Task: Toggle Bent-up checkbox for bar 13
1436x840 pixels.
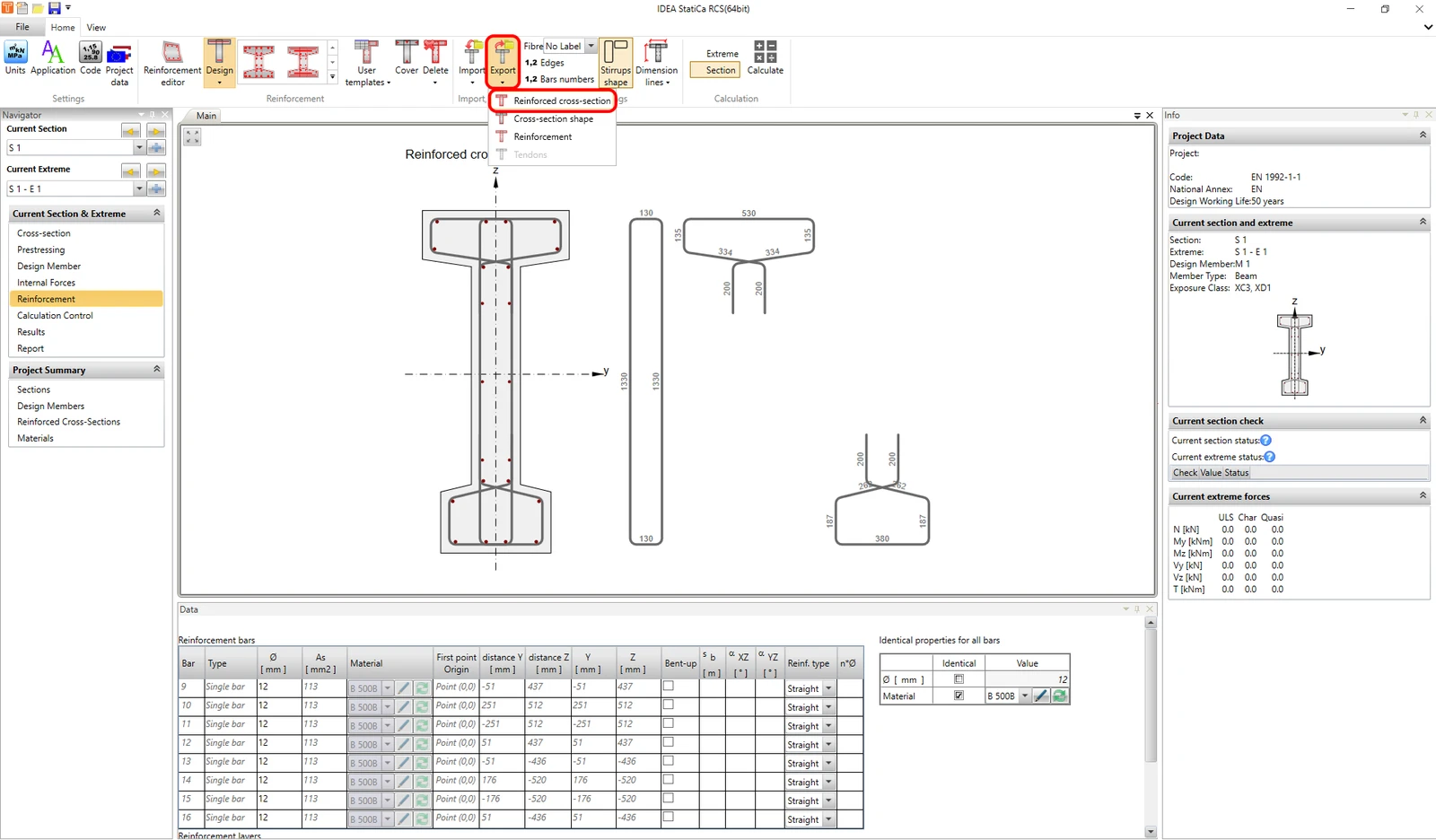Action: click(x=668, y=761)
